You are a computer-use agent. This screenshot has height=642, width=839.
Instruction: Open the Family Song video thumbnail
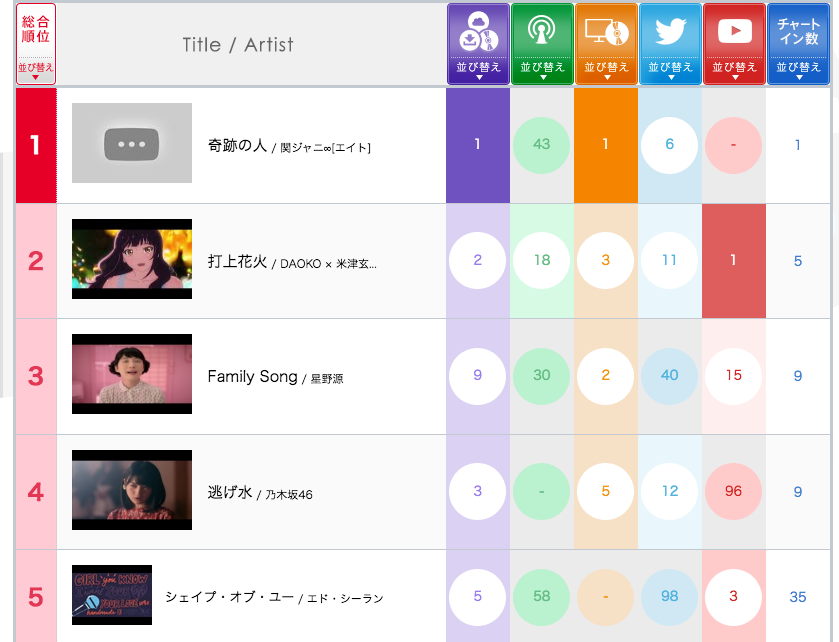click(132, 375)
